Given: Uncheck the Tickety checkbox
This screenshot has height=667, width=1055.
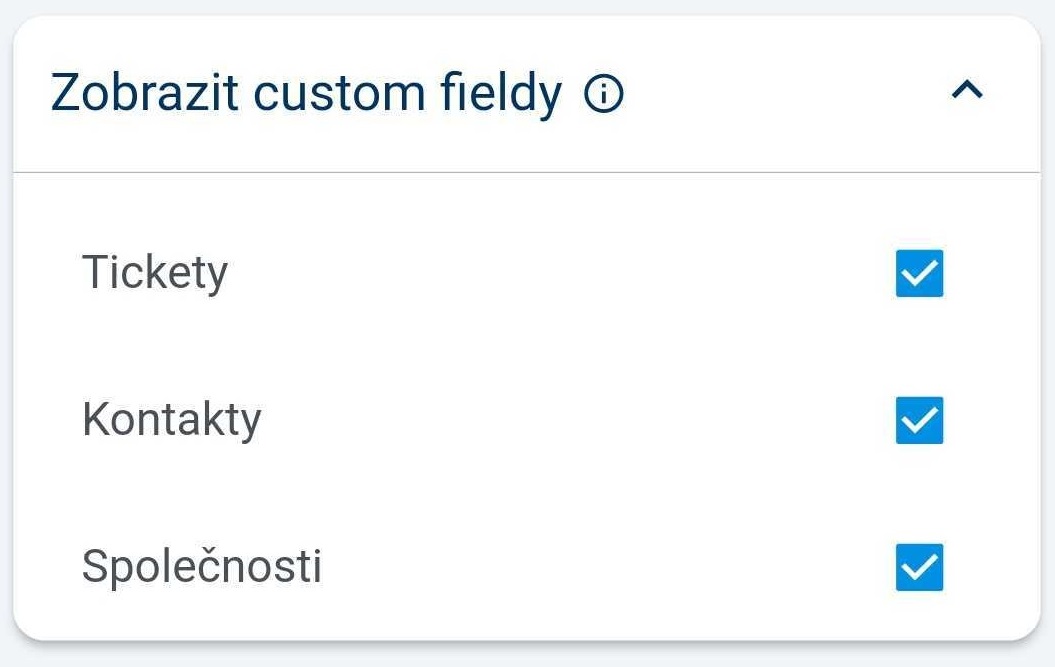Looking at the screenshot, I should (919, 274).
